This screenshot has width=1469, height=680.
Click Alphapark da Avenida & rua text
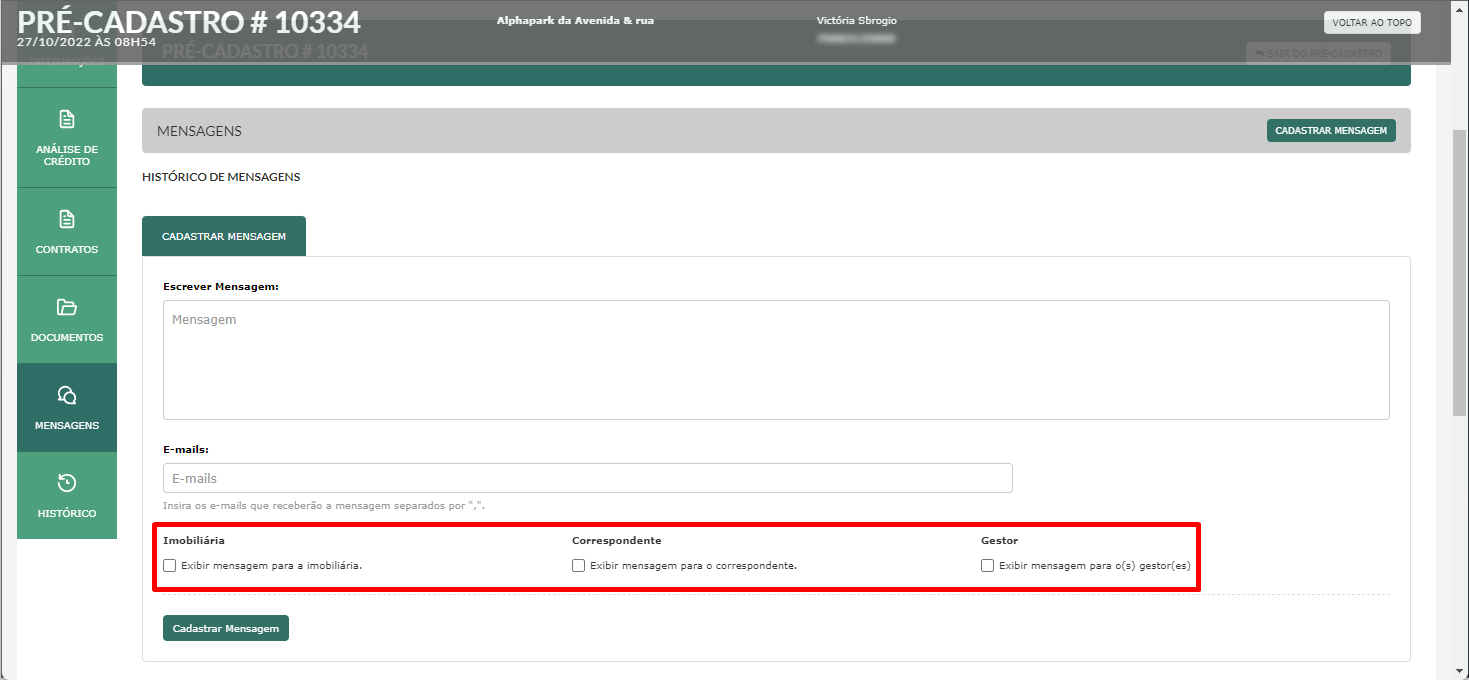click(x=575, y=21)
